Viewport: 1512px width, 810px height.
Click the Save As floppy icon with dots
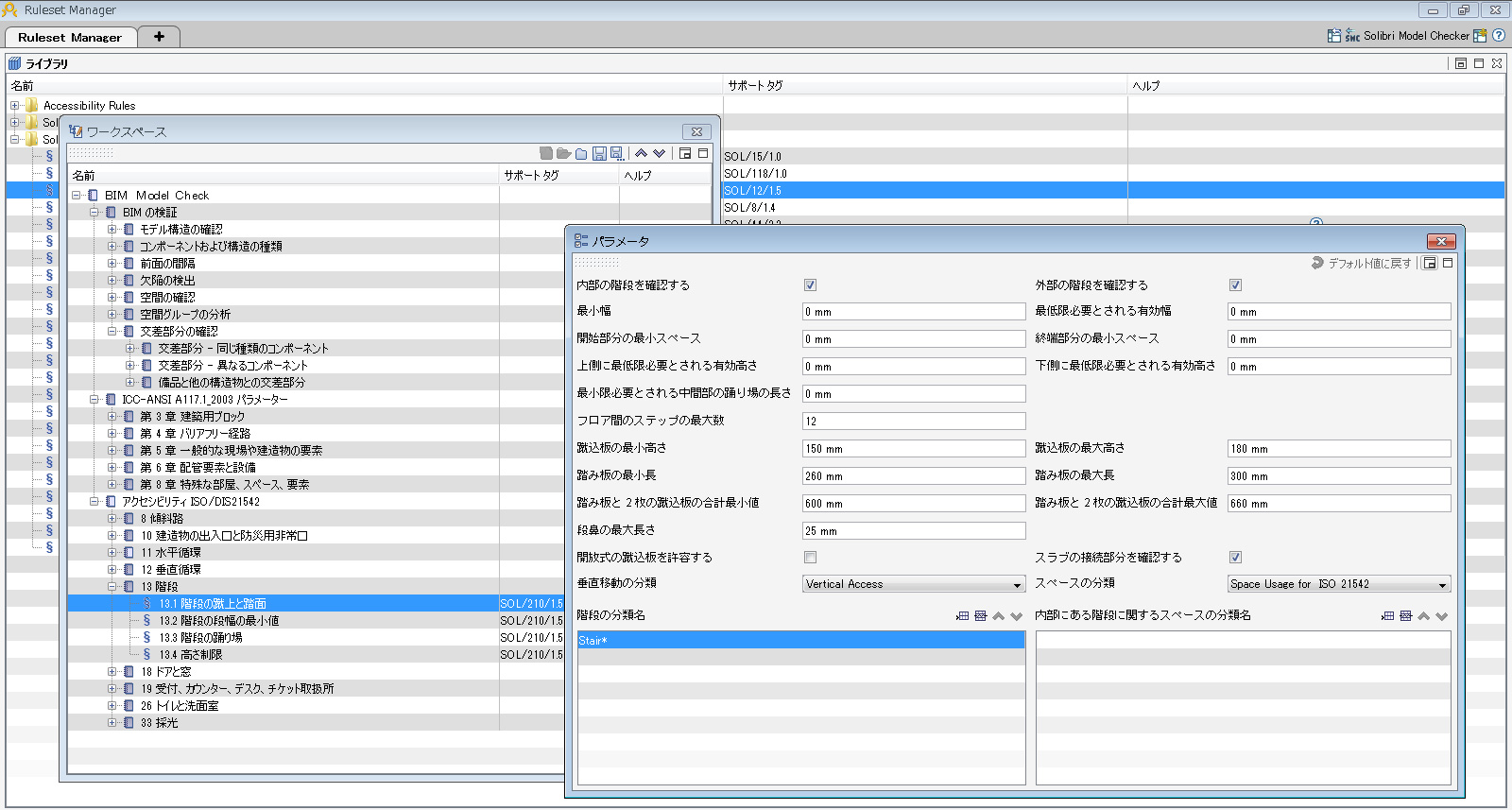[617, 153]
